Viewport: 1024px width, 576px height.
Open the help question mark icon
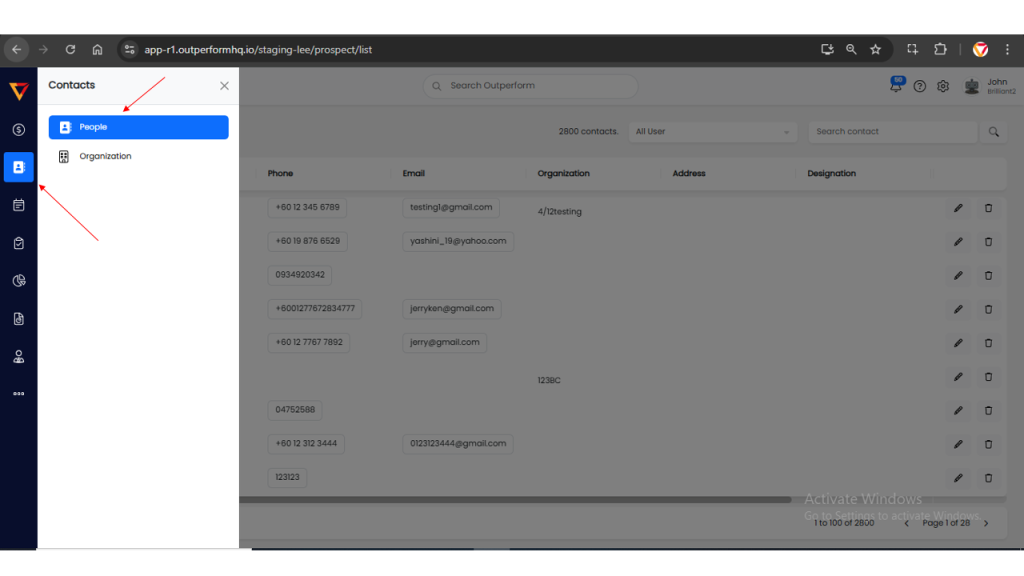(920, 86)
